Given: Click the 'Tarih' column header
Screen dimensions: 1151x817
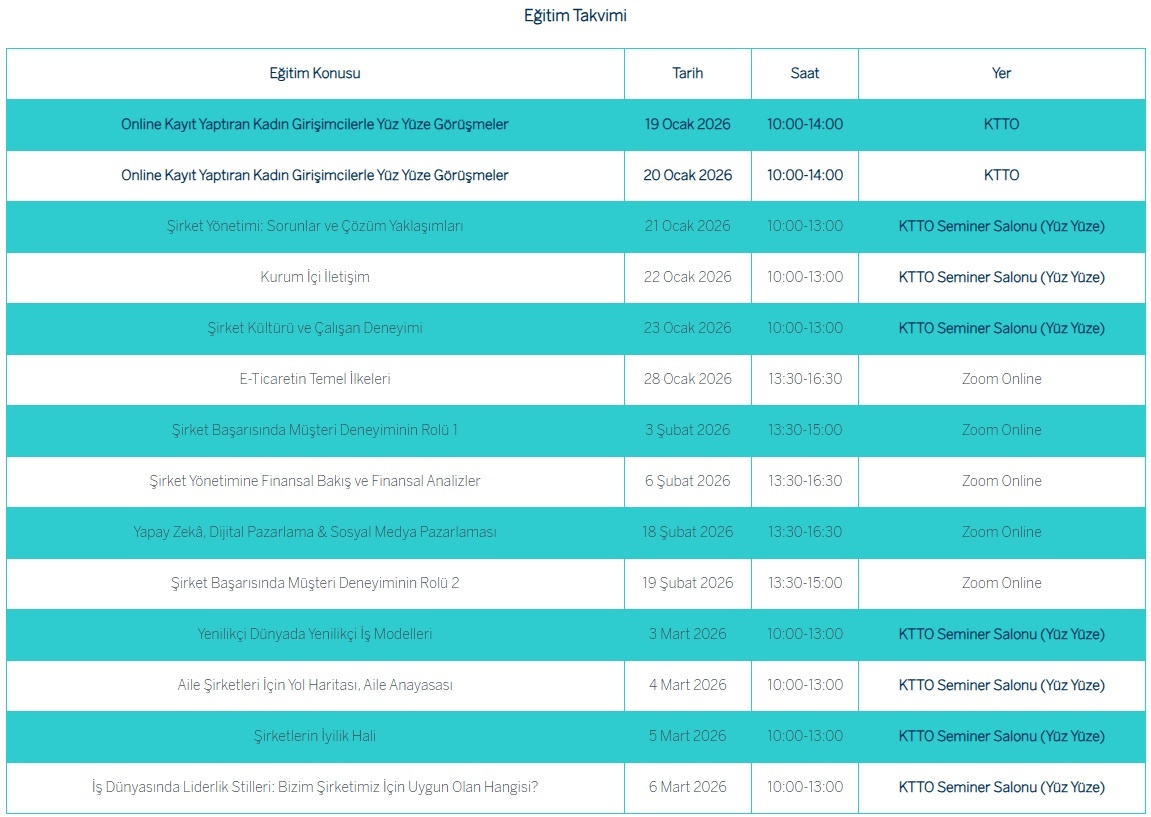Looking at the screenshot, I should coord(687,73).
